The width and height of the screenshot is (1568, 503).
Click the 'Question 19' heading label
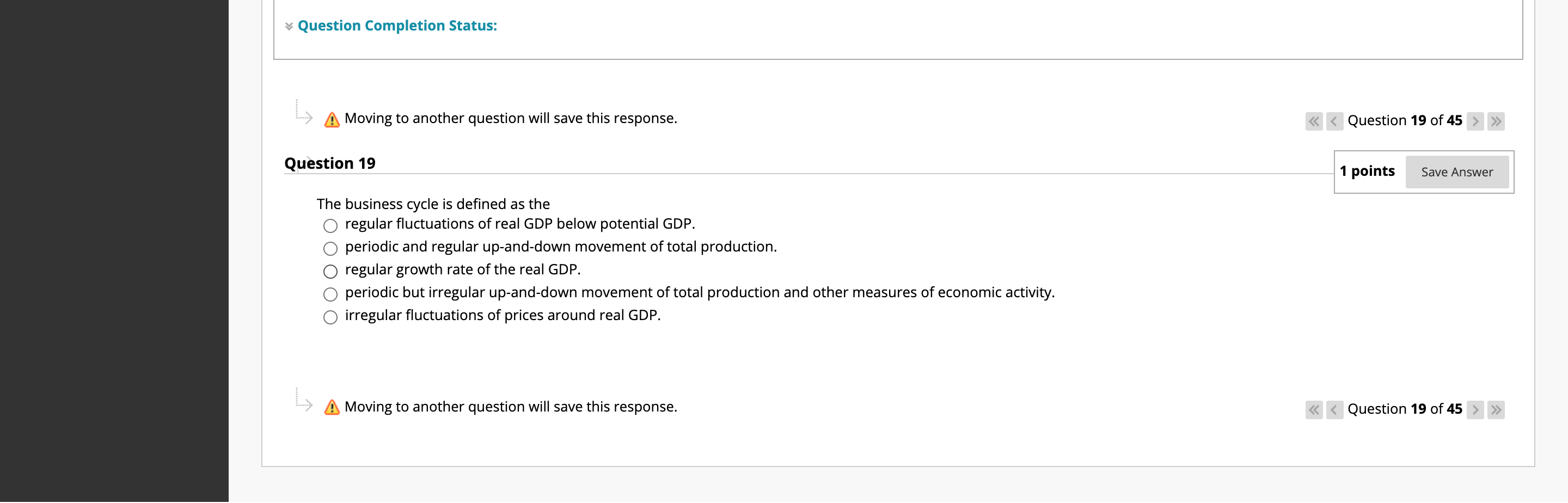pos(331,163)
